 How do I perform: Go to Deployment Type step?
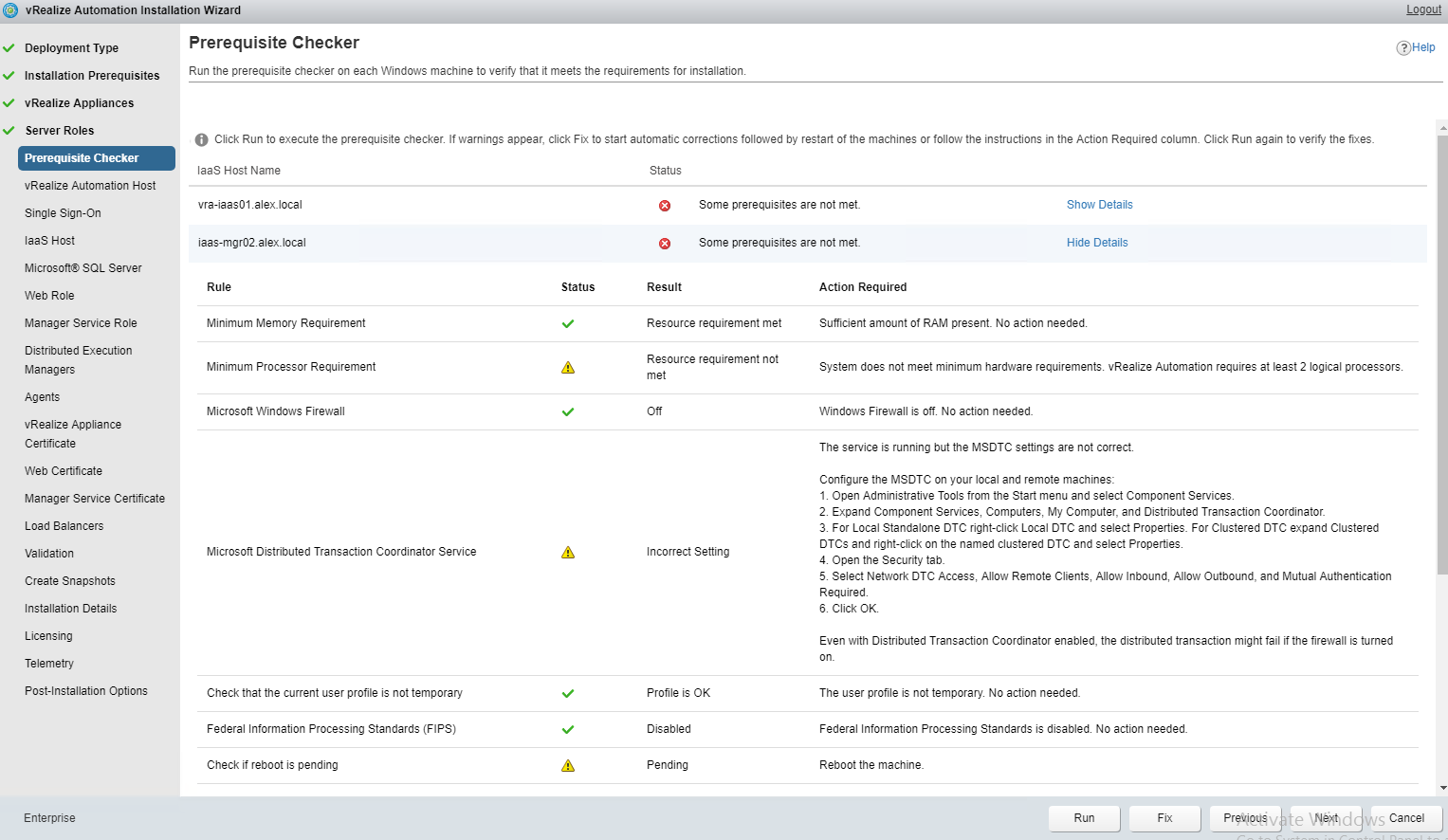[x=71, y=48]
